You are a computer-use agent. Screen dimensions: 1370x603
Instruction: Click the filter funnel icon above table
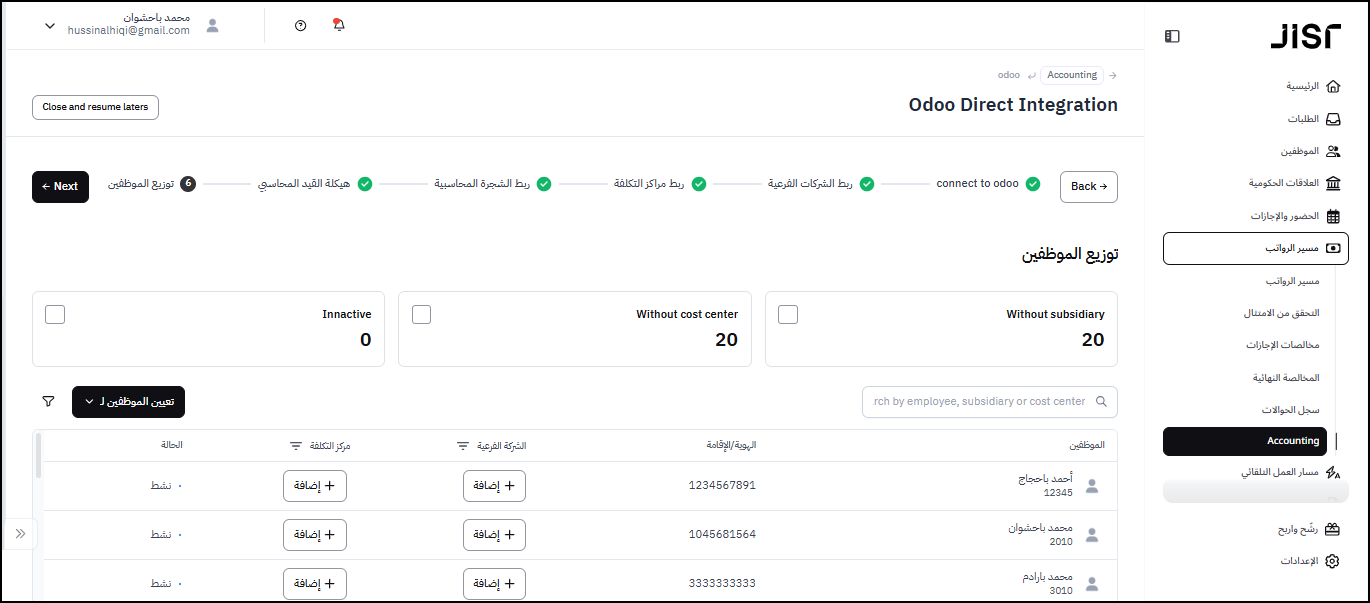(48, 401)
